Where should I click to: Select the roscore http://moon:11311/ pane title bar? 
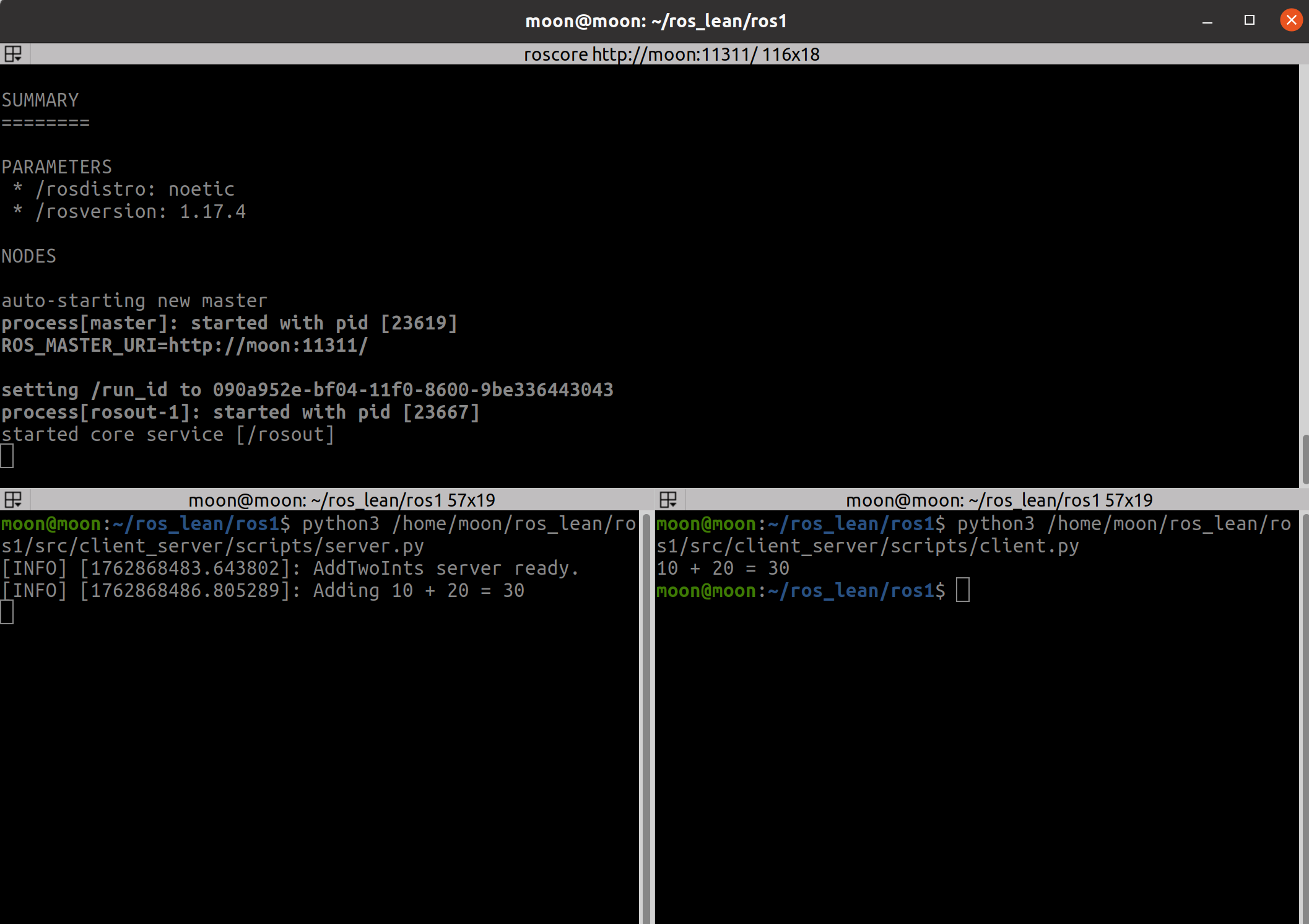(x=671, y=54)
